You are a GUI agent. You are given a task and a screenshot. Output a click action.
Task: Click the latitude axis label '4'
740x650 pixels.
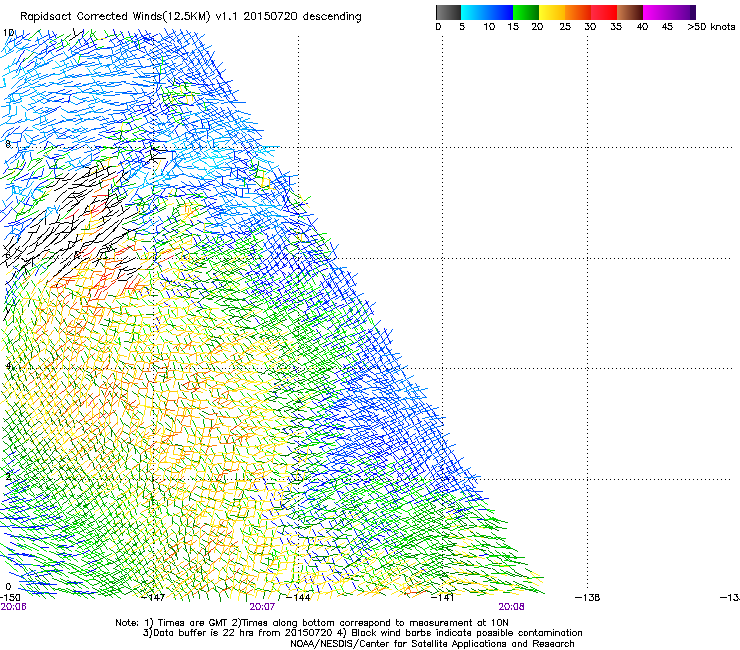coord(8,366)
